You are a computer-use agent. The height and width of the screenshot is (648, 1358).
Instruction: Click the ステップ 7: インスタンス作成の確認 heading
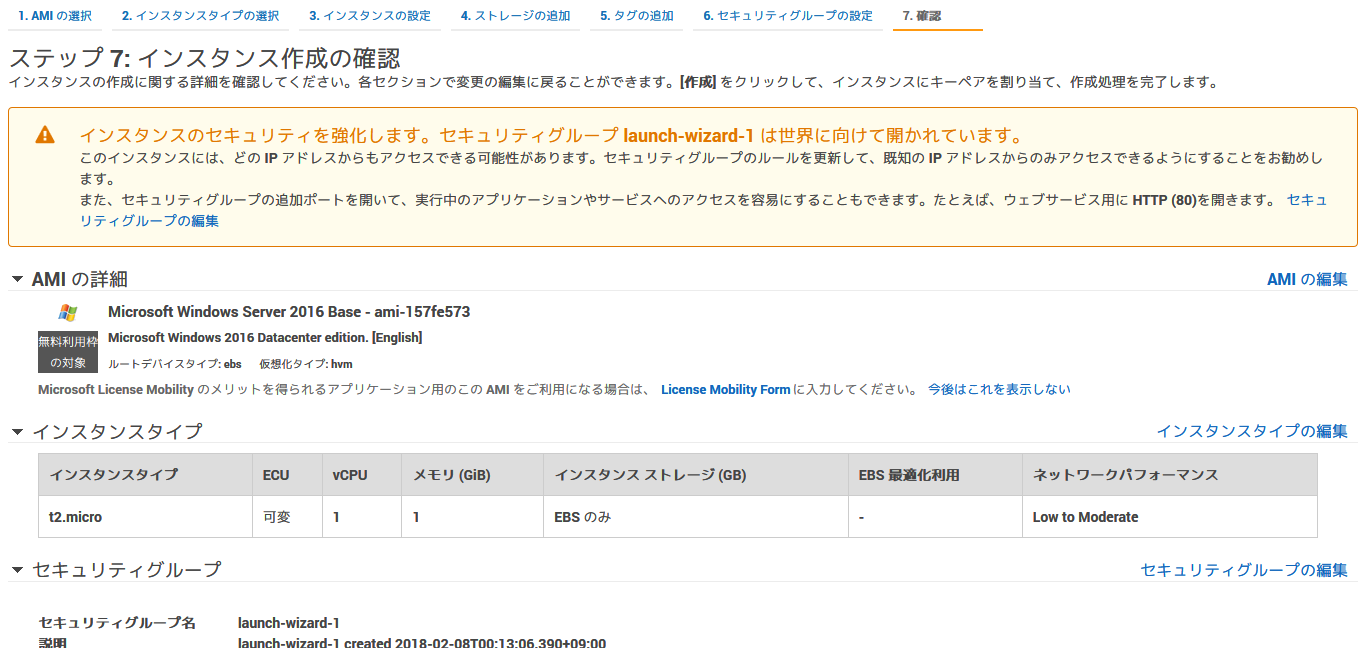click(205, 58)
